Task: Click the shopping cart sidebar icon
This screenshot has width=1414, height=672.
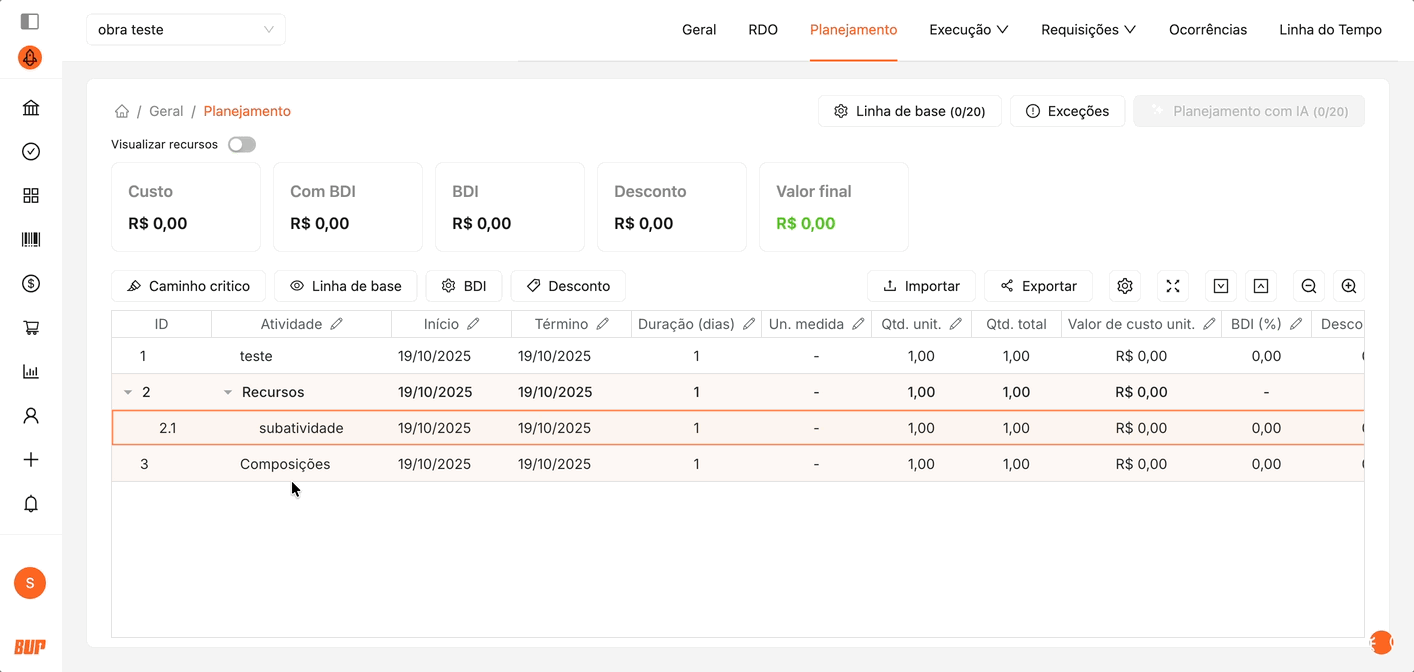Action: tap(31, 327)
